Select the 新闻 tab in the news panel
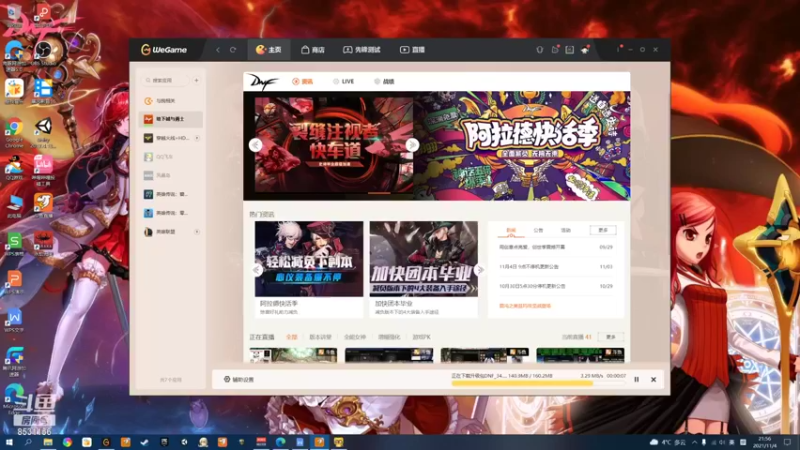This screenshot has width=800, height=450. click(511, 231)
